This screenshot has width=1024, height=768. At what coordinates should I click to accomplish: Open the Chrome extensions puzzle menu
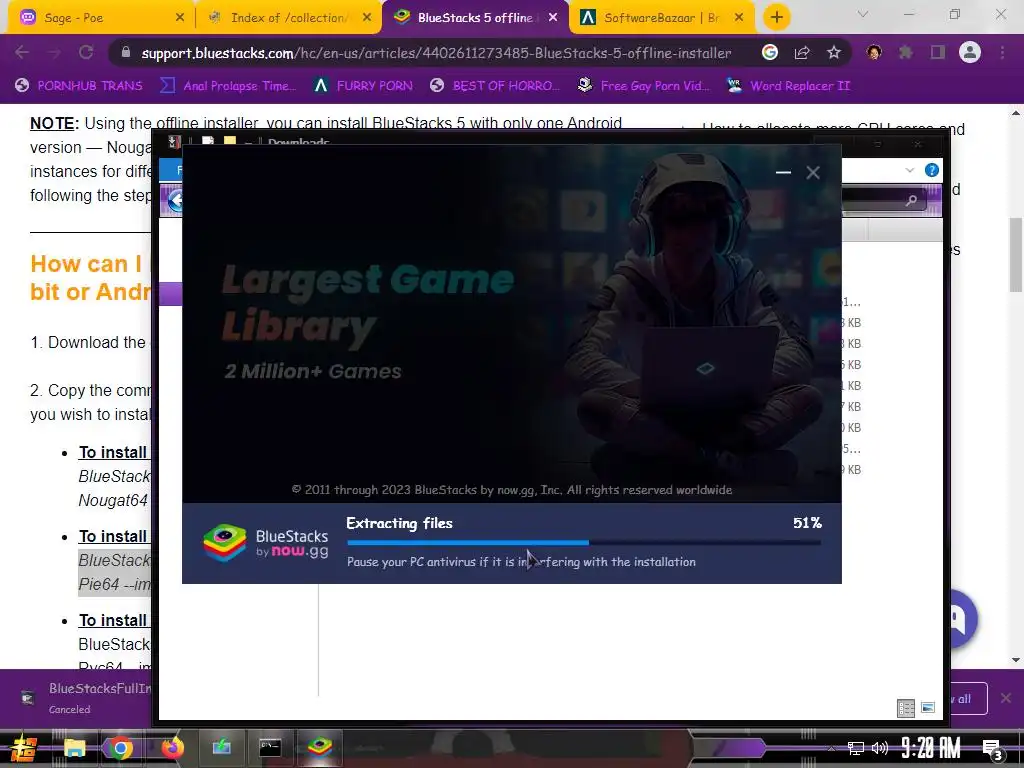pos(906,53)
